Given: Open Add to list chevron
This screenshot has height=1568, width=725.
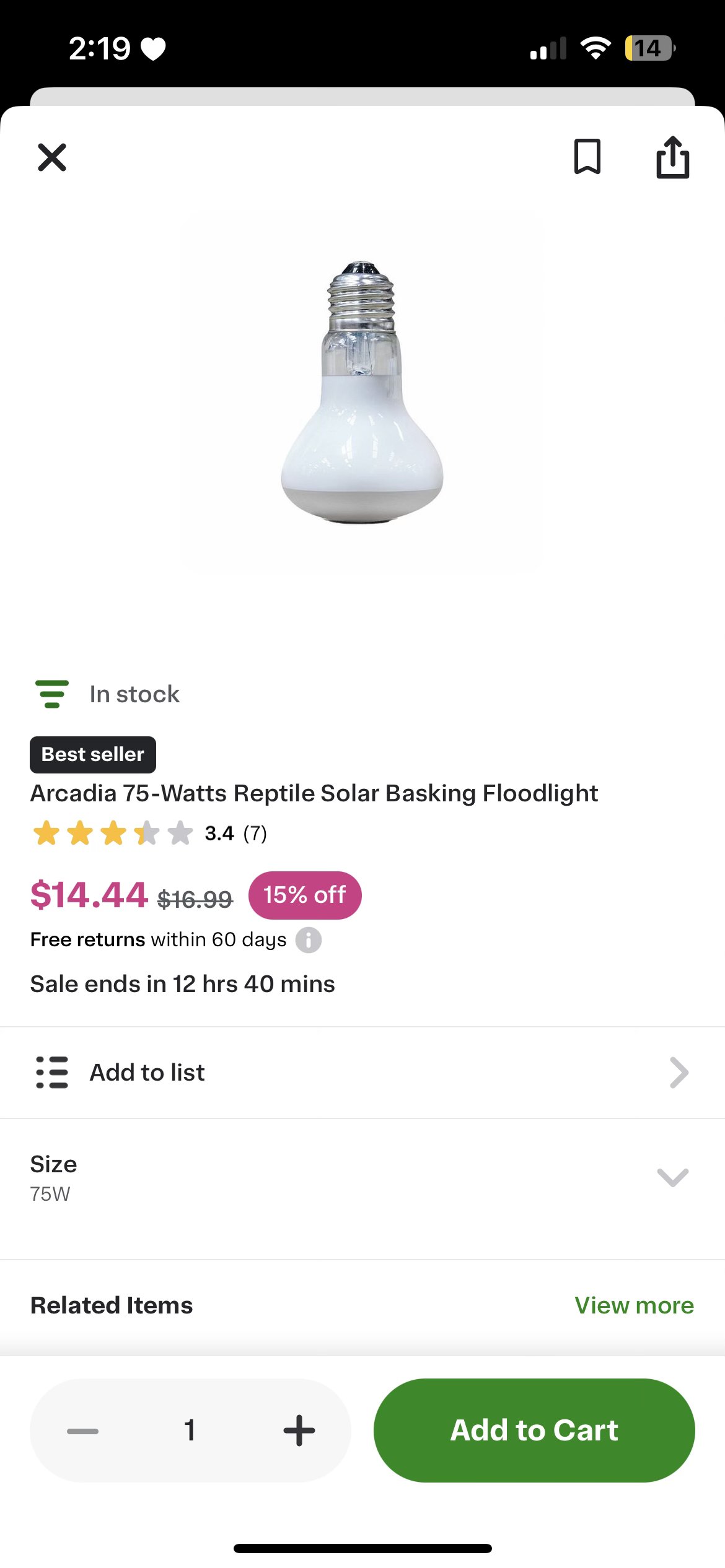Looking at the screenshot, I should tap(679, 1073).
